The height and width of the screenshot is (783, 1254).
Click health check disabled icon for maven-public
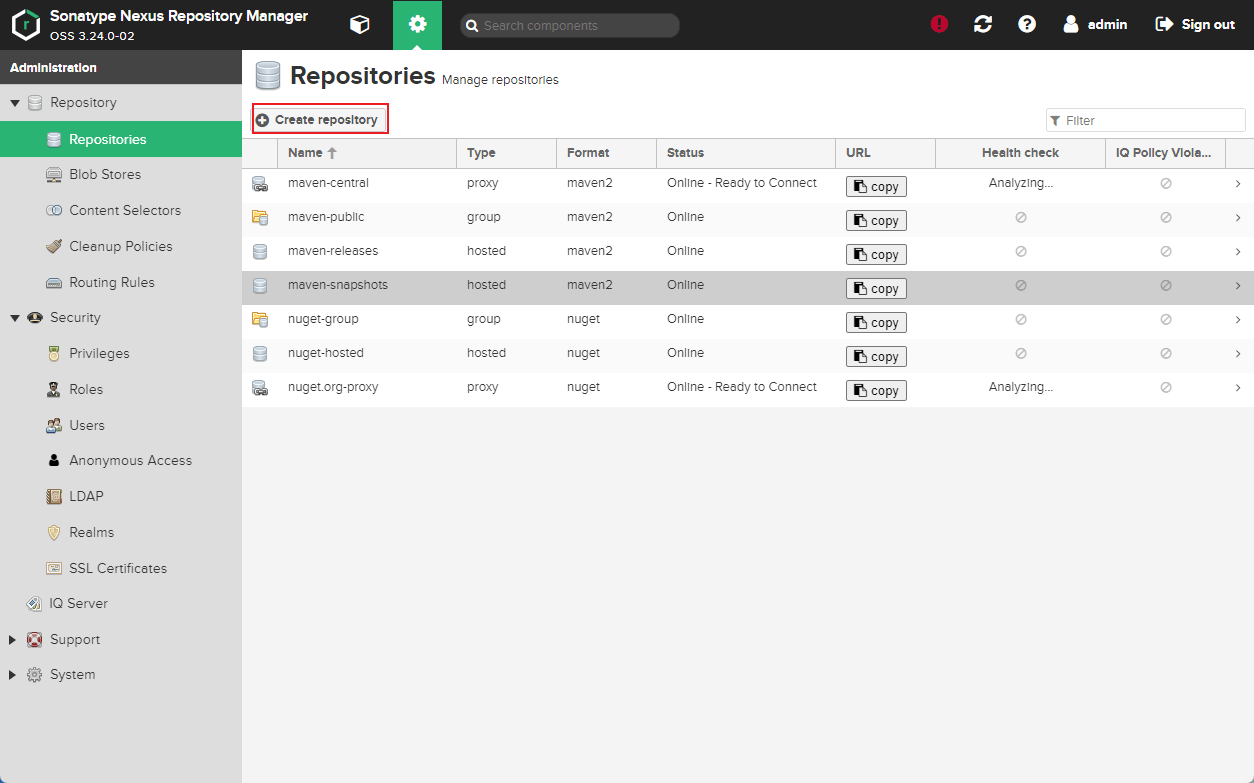pos(1021,217)
